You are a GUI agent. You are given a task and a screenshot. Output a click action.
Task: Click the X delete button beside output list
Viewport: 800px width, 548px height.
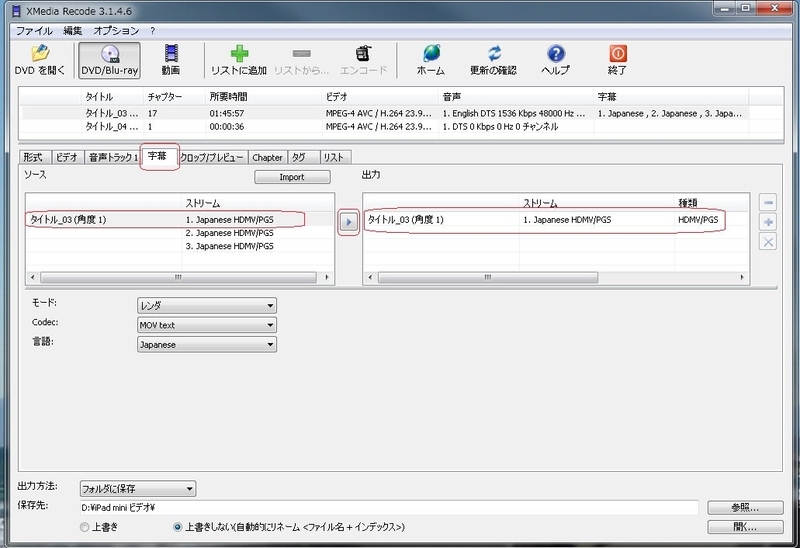(x=768, y=241)
